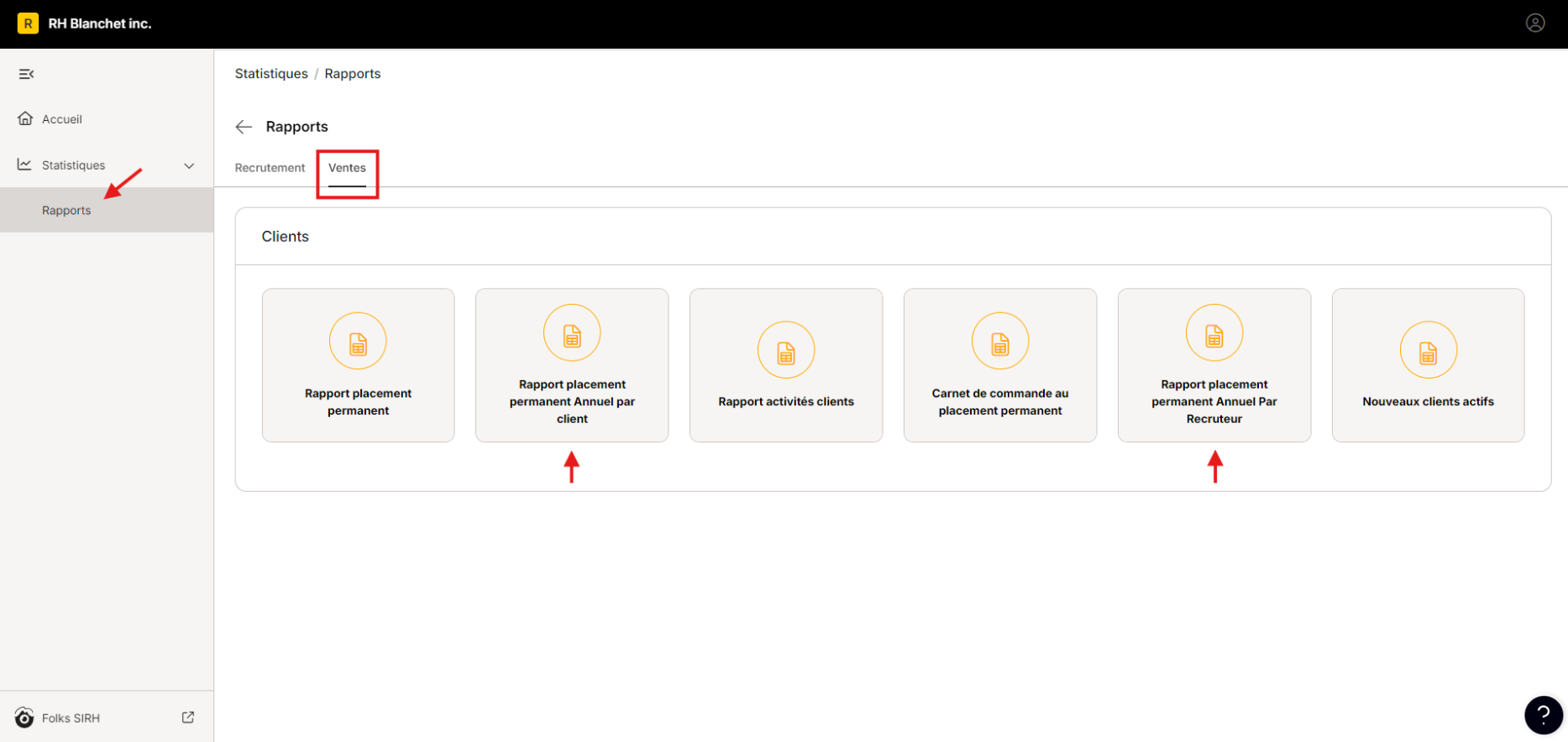1568x742 pixels.
Task: Click 'Nouveaux clients actifs' label
Action: click(x=1429, y=401)
